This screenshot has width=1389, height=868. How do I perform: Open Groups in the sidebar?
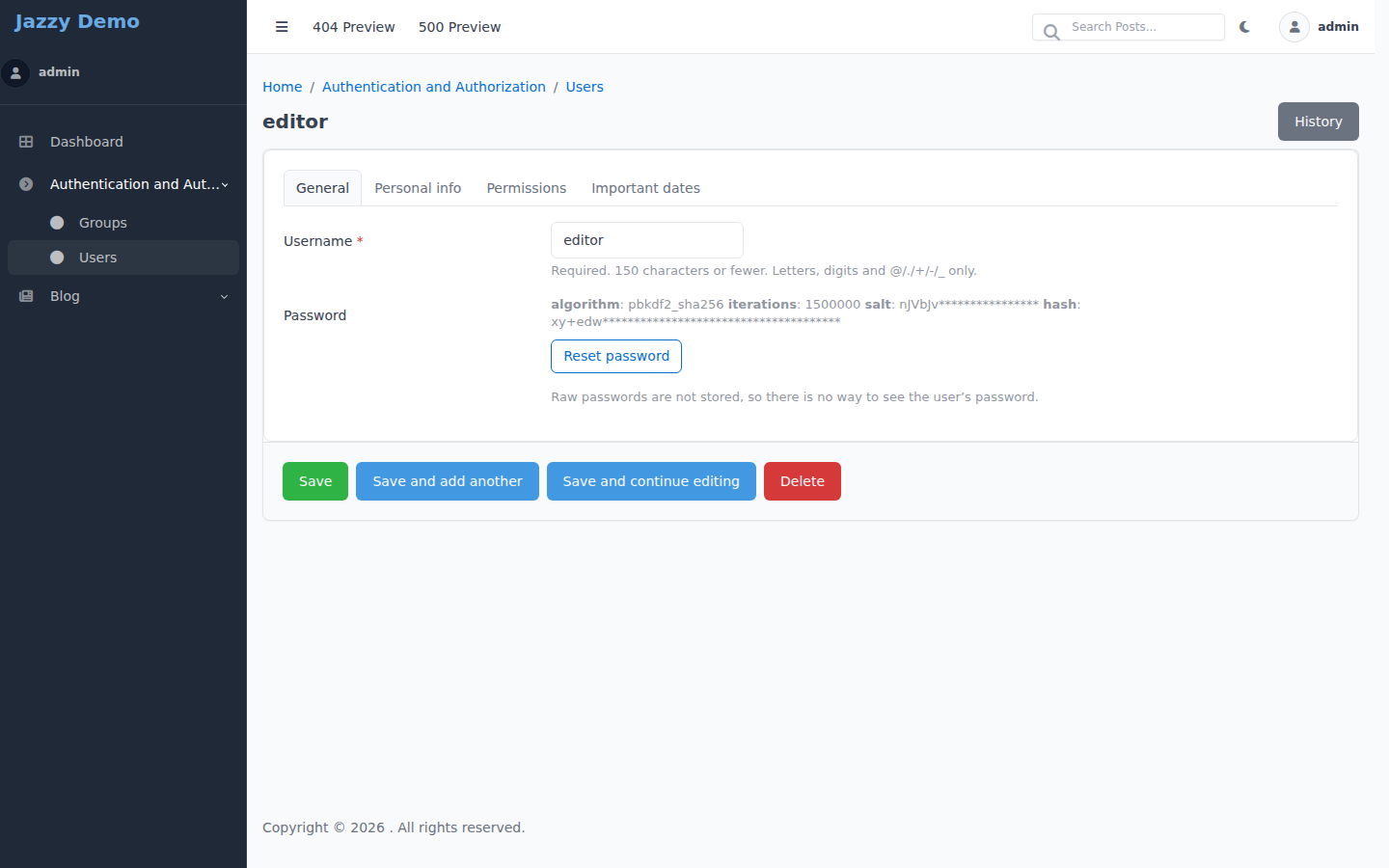[123, 223]
